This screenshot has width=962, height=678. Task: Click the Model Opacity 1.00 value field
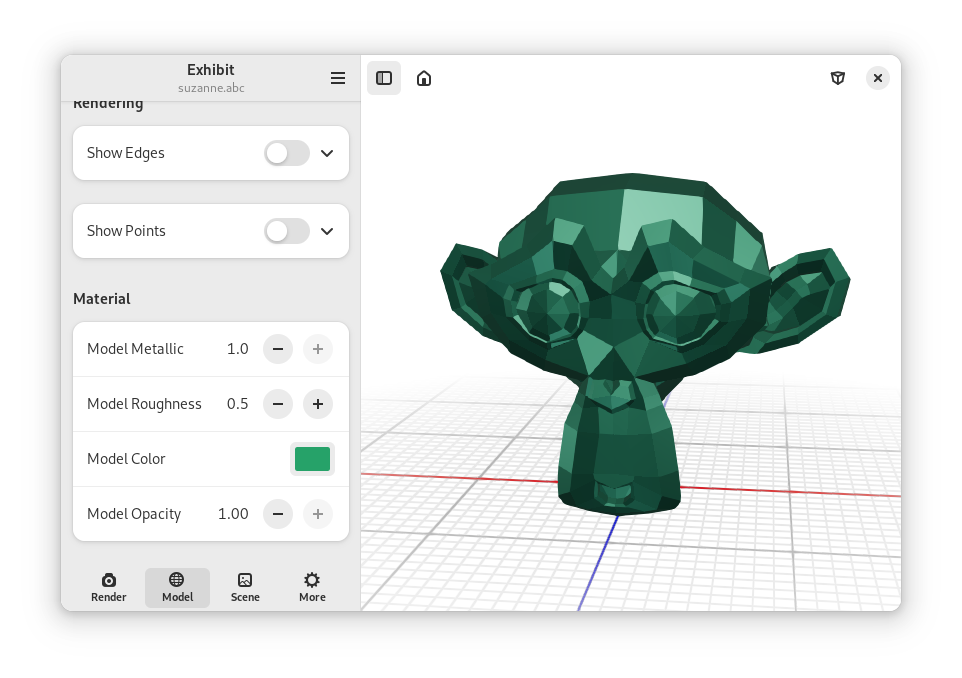(233, 514)
